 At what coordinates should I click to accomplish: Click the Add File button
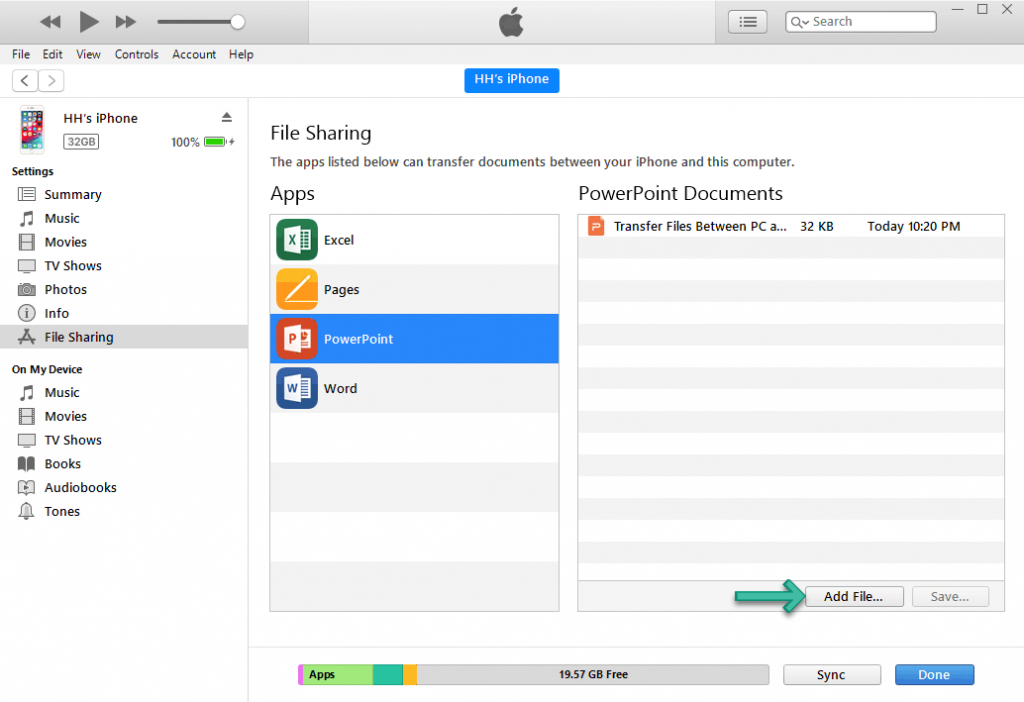point(854,596)
